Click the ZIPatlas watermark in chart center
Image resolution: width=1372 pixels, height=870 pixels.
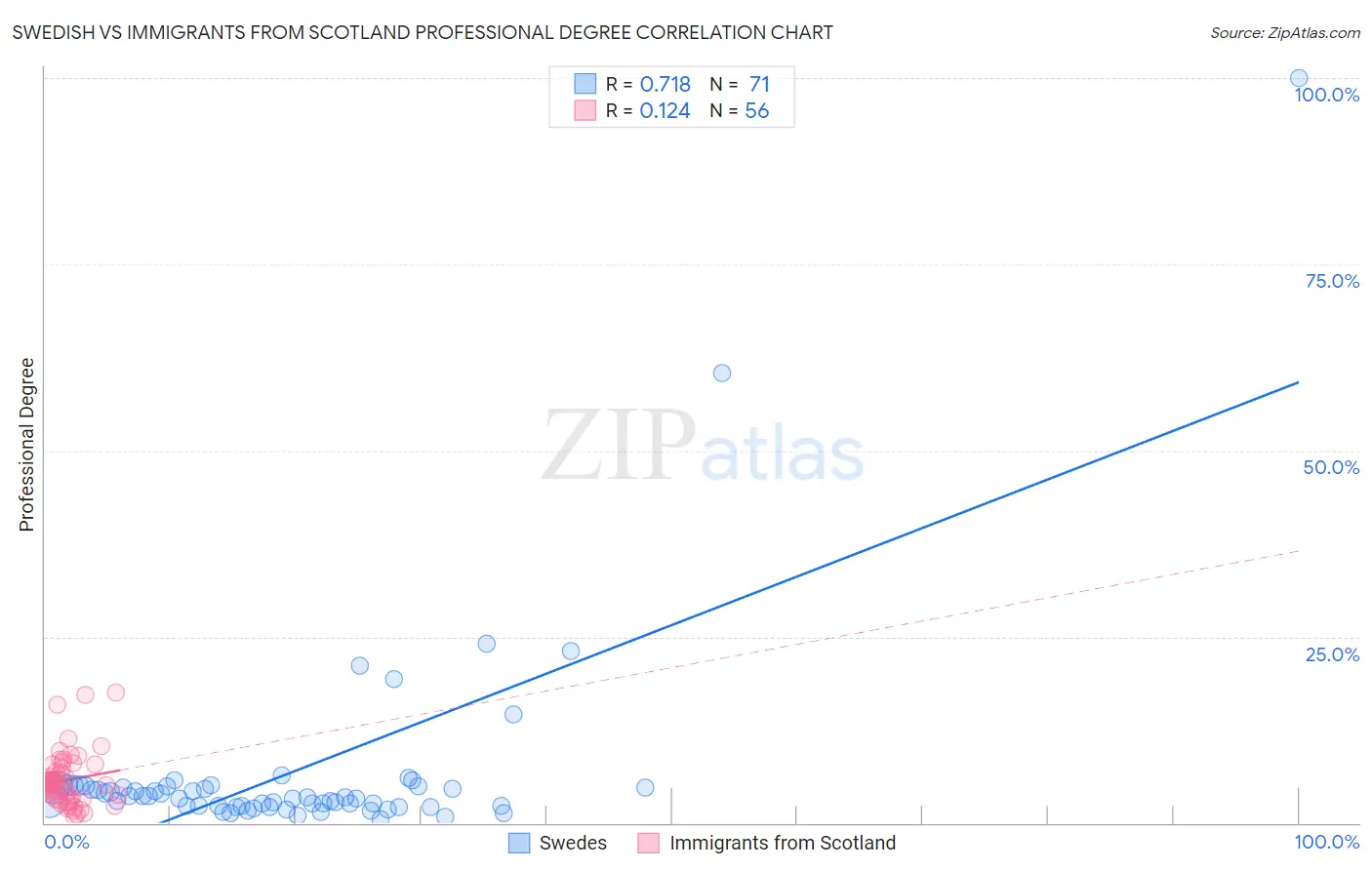703,446
